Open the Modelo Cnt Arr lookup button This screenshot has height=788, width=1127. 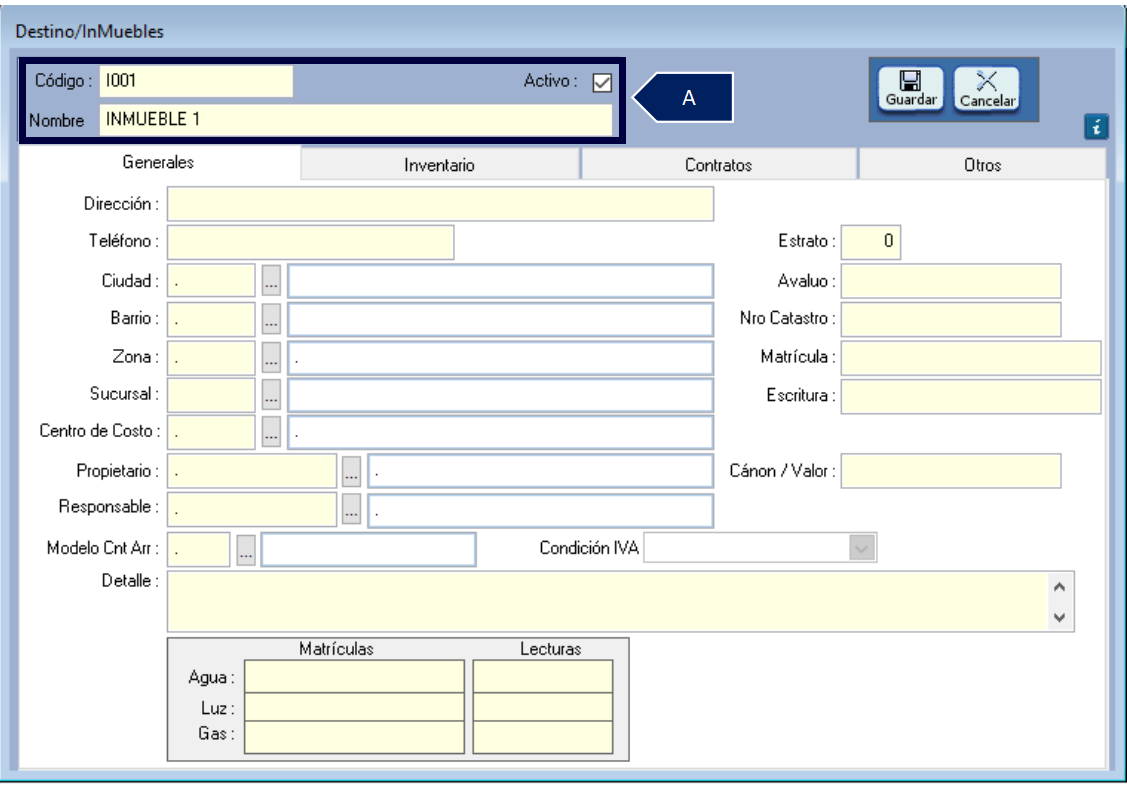pyautogui.click(x=246, y=549)
